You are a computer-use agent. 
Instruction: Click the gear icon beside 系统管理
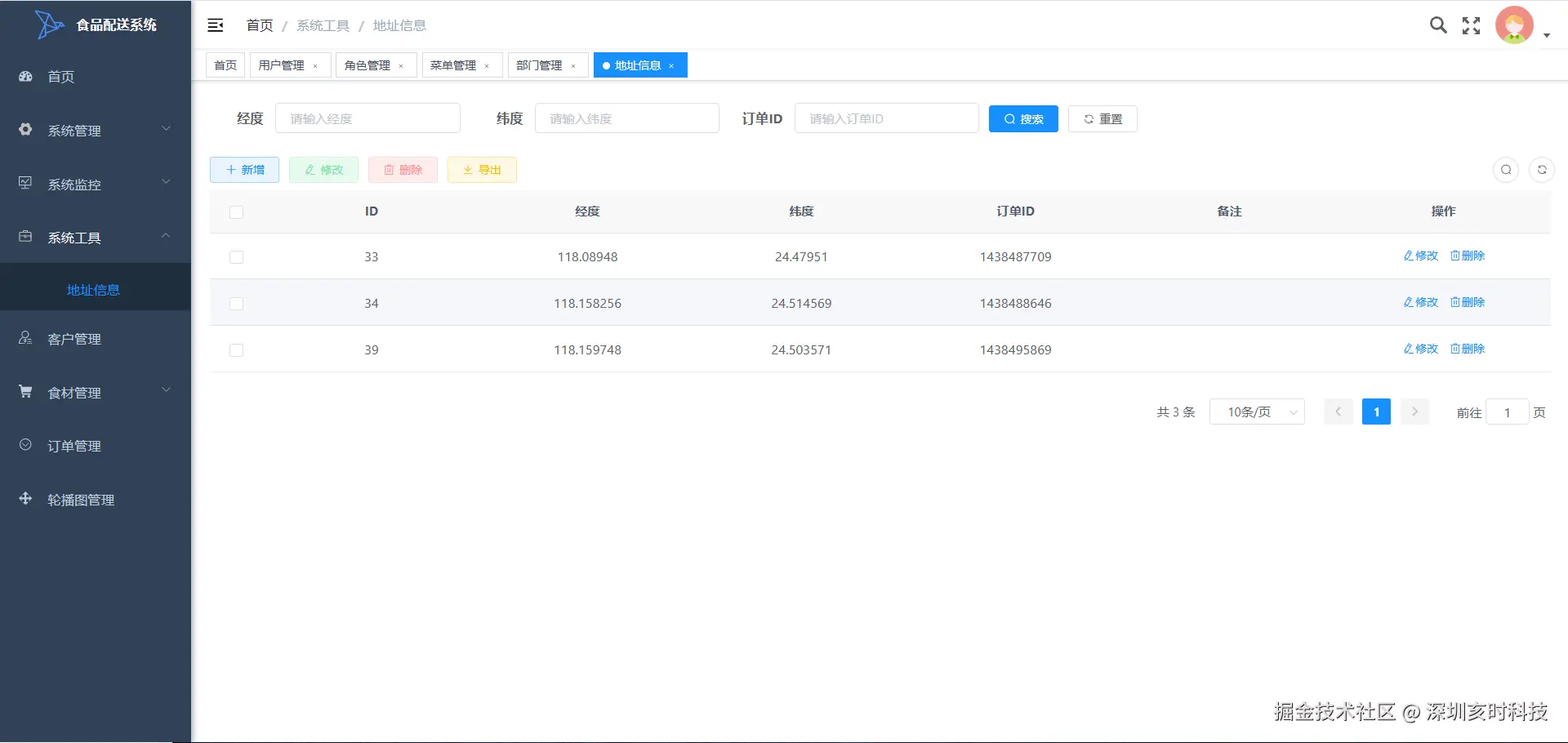(x=25, y=130)
